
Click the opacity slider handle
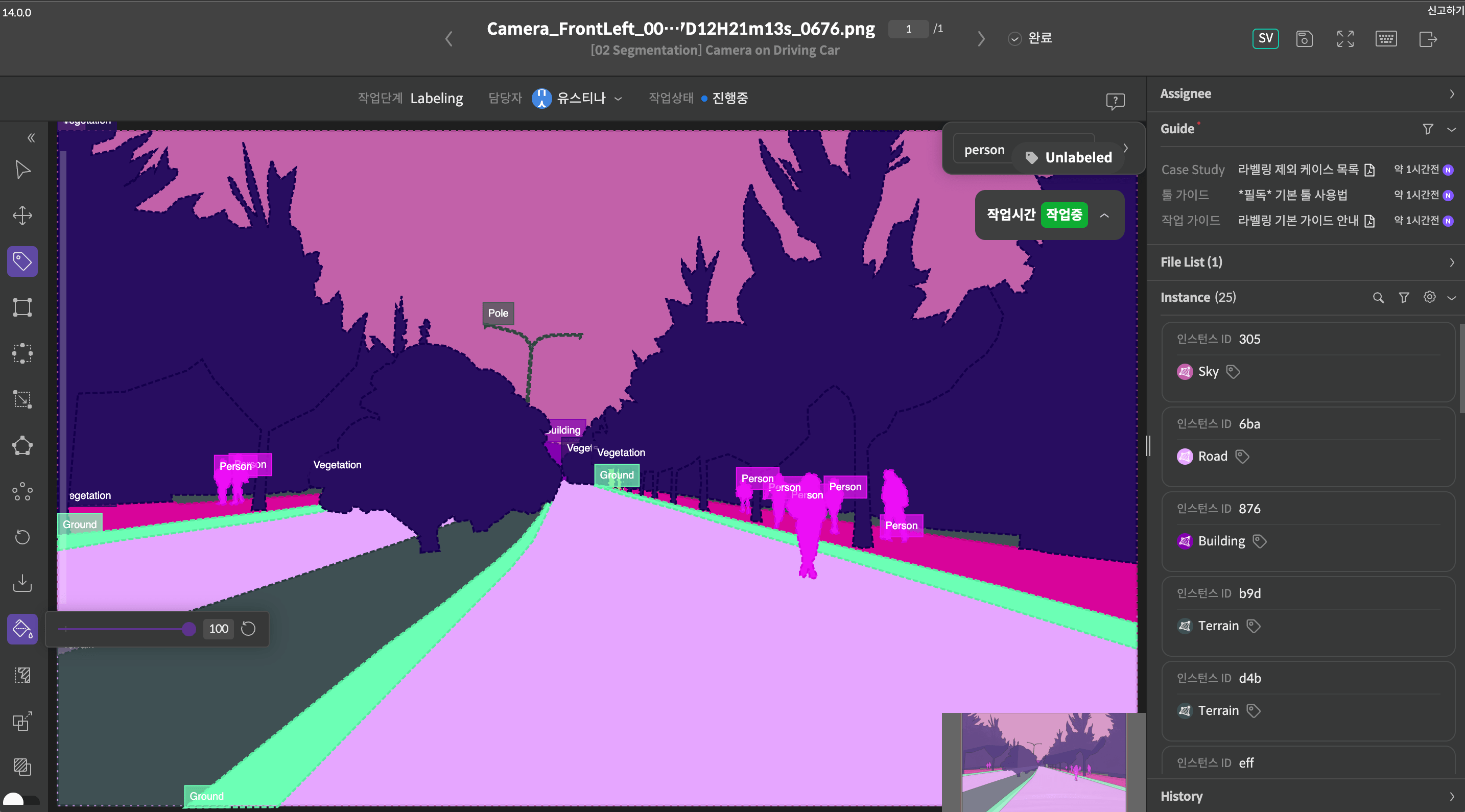tap(188, 629)
